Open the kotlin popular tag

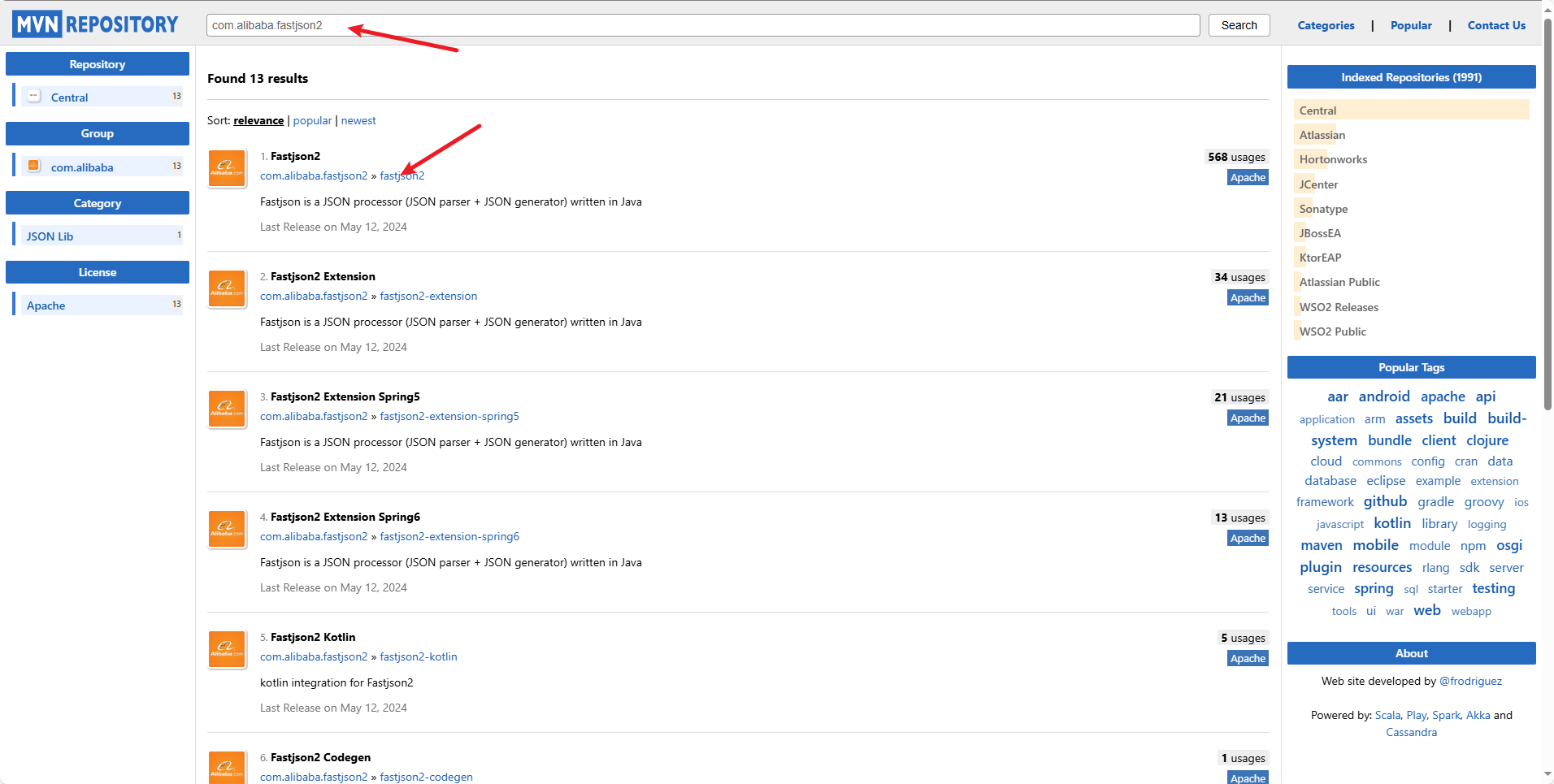coord(1392,523)
